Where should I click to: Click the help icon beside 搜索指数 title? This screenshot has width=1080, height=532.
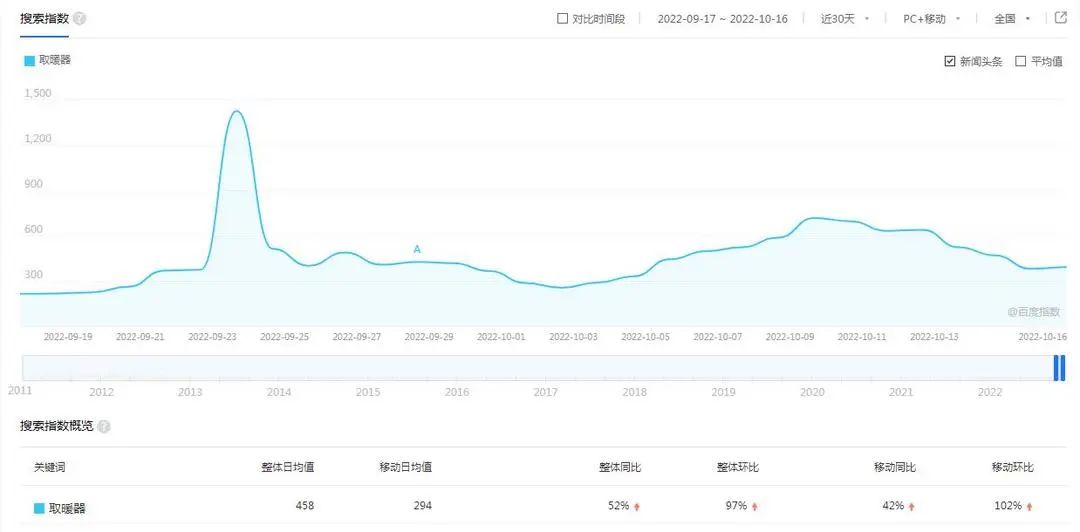tap(80, 19)
